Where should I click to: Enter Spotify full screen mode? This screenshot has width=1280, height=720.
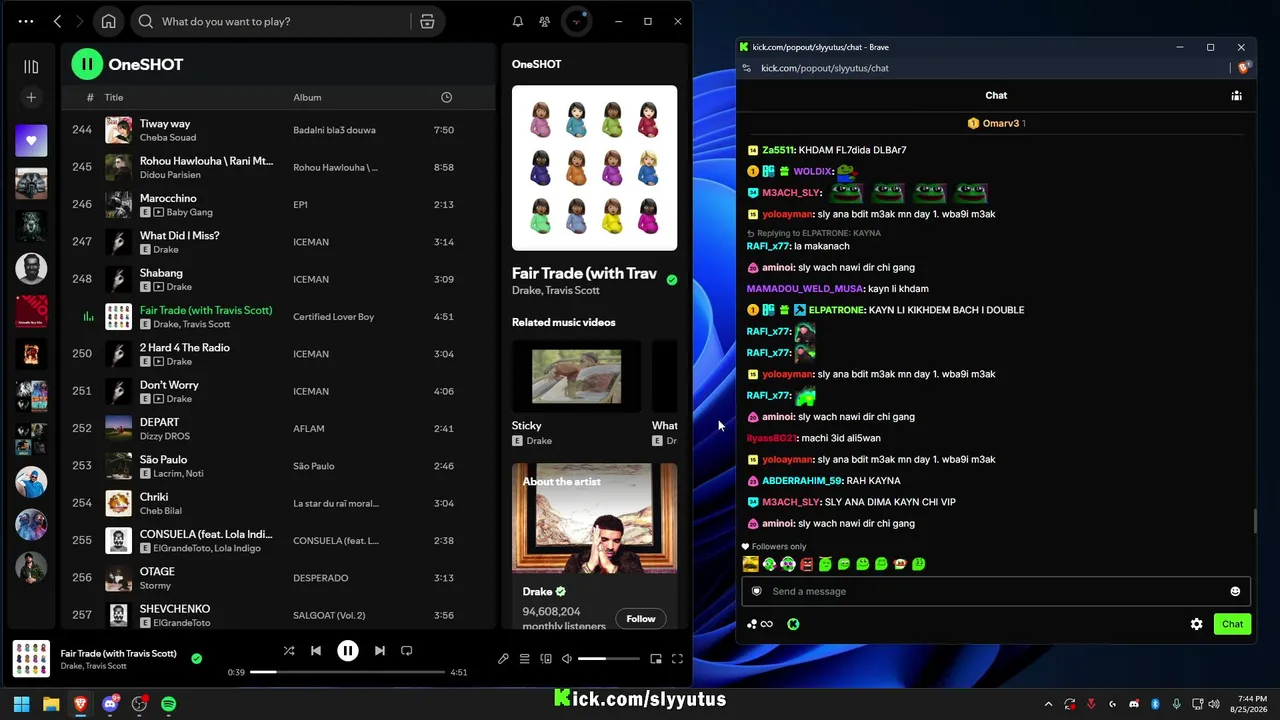pos(677,659)
